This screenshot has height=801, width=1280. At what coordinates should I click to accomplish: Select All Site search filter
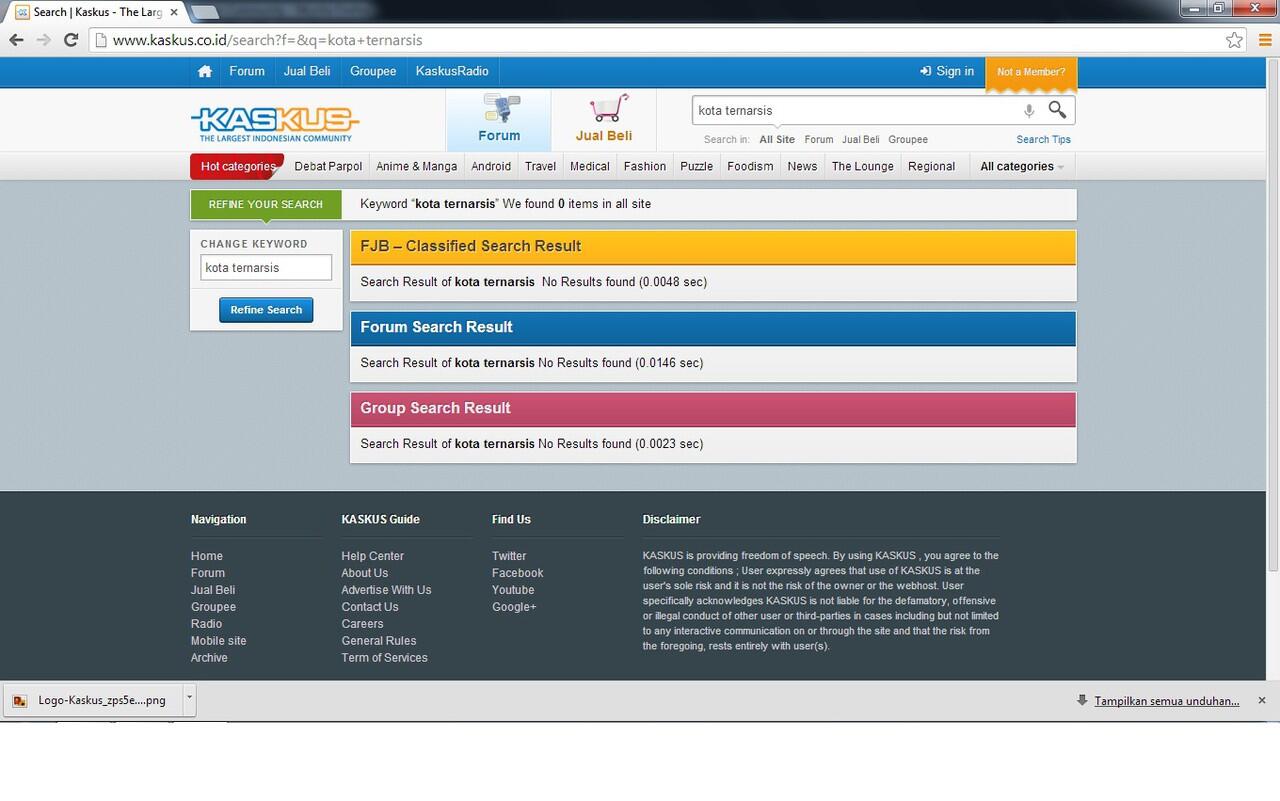(777, 140)
